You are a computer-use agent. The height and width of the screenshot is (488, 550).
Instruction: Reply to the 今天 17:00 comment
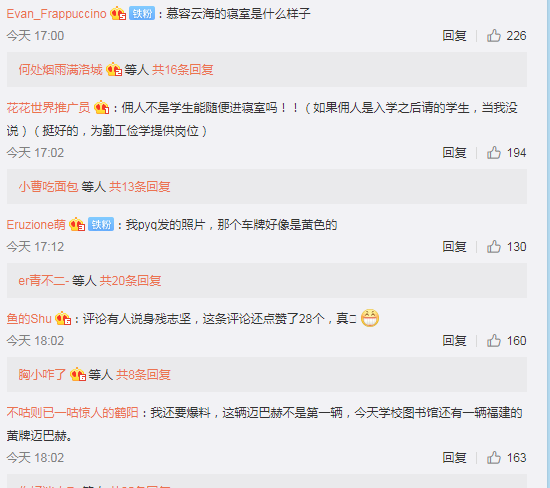click(x=454, y=36)
